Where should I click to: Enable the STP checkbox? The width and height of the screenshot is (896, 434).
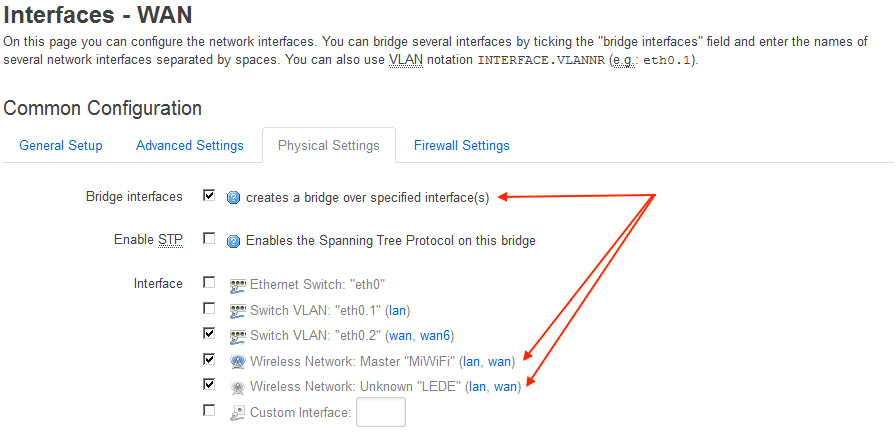(x=209, y=239)
